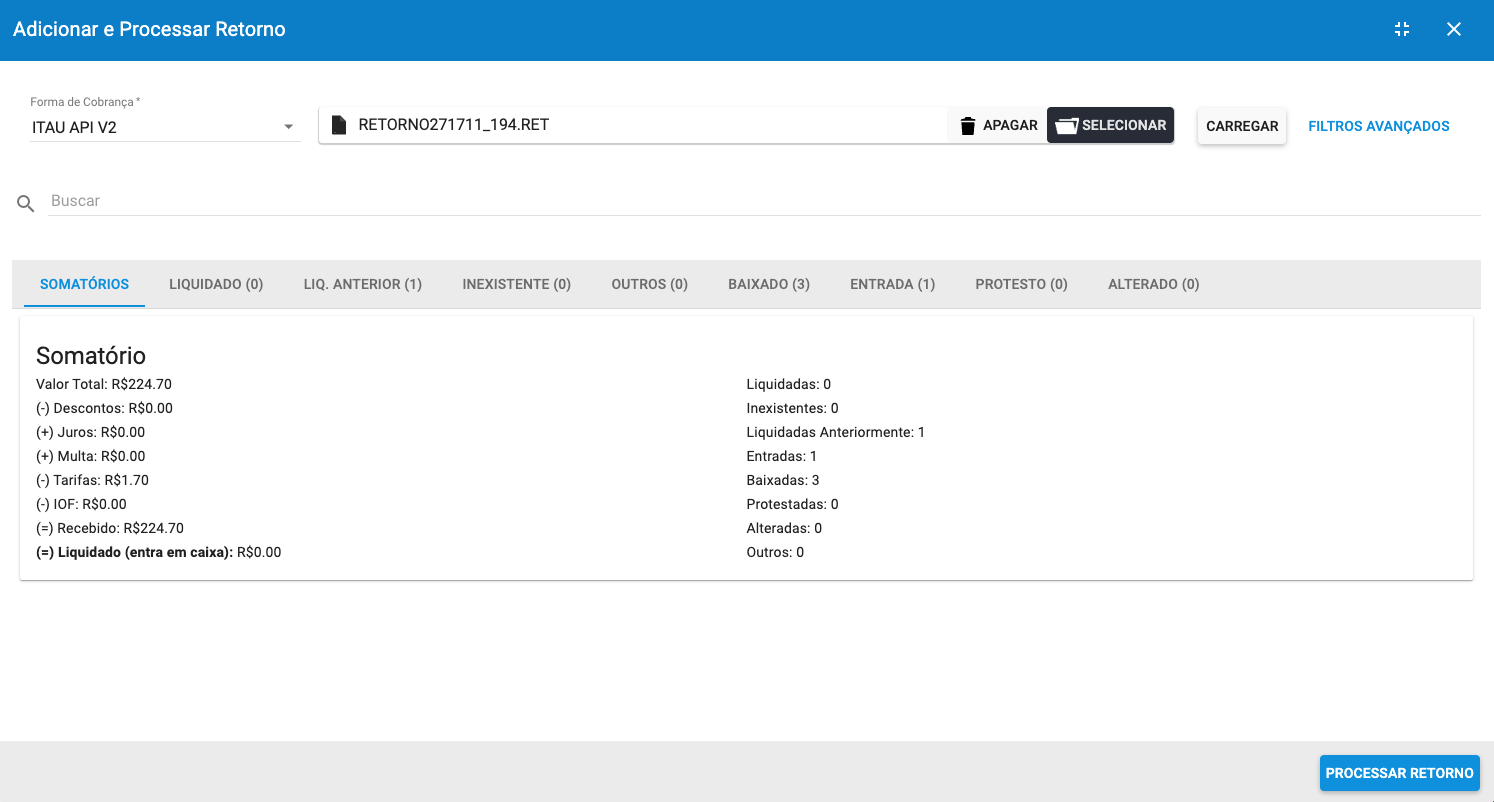1494x802 pixels.
Task: Click '(-) Descontos: R$0.00' line
Action: click(x=104, y=408)
